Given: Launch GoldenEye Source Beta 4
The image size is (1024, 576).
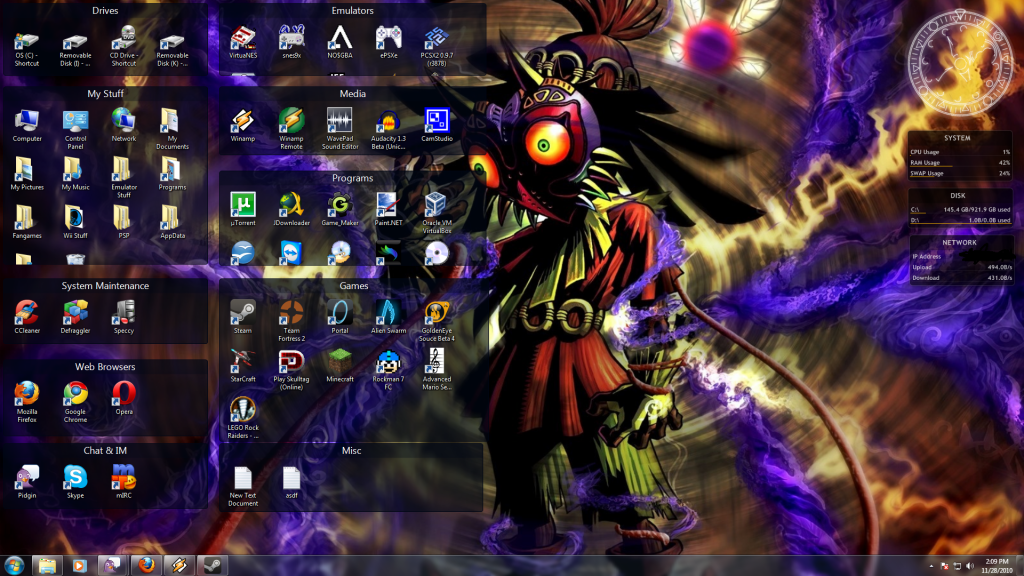Looking at the screenshot, I should [x=437, y=321].
